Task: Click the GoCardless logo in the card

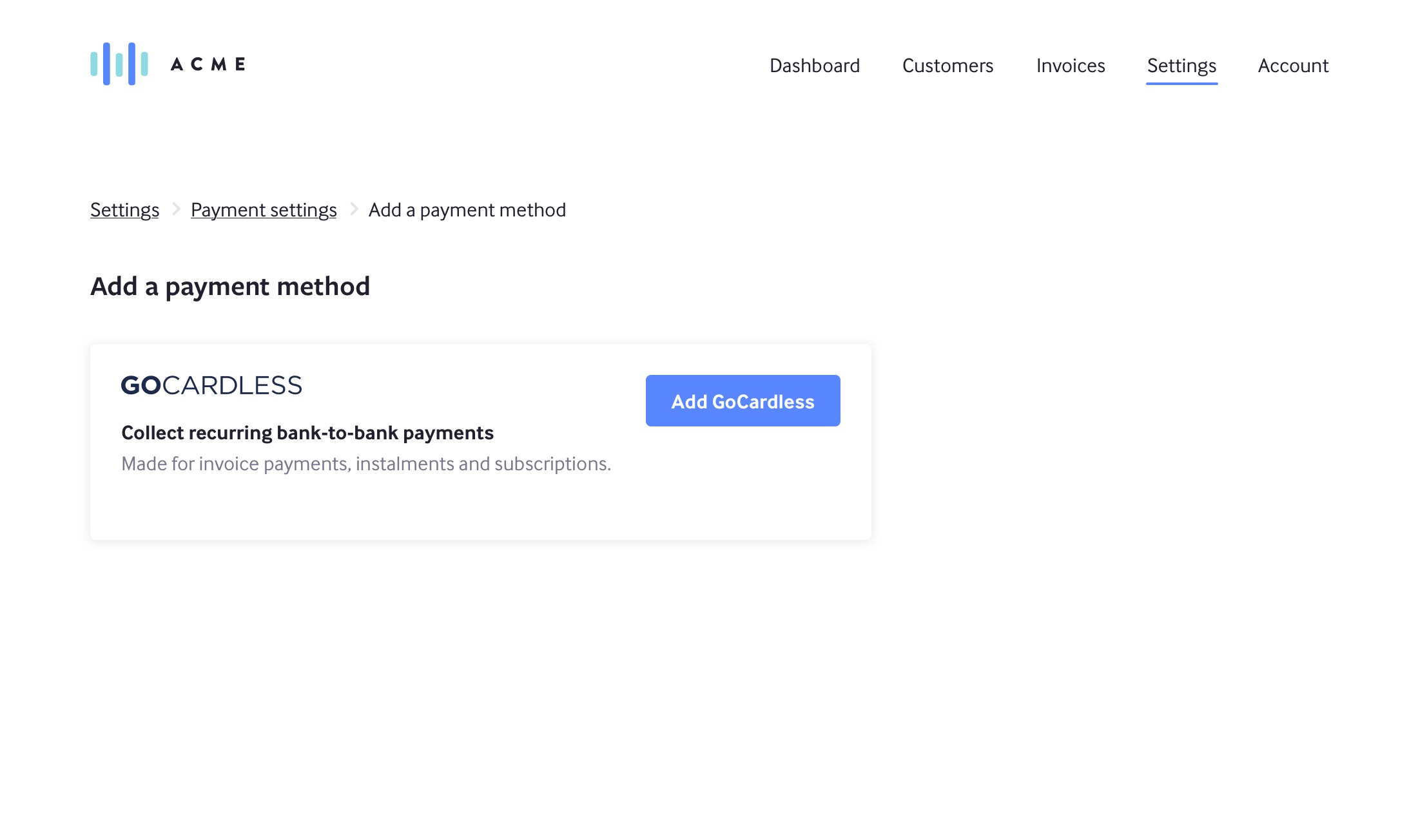Action: pyautogui.click(x=211, y=385)
